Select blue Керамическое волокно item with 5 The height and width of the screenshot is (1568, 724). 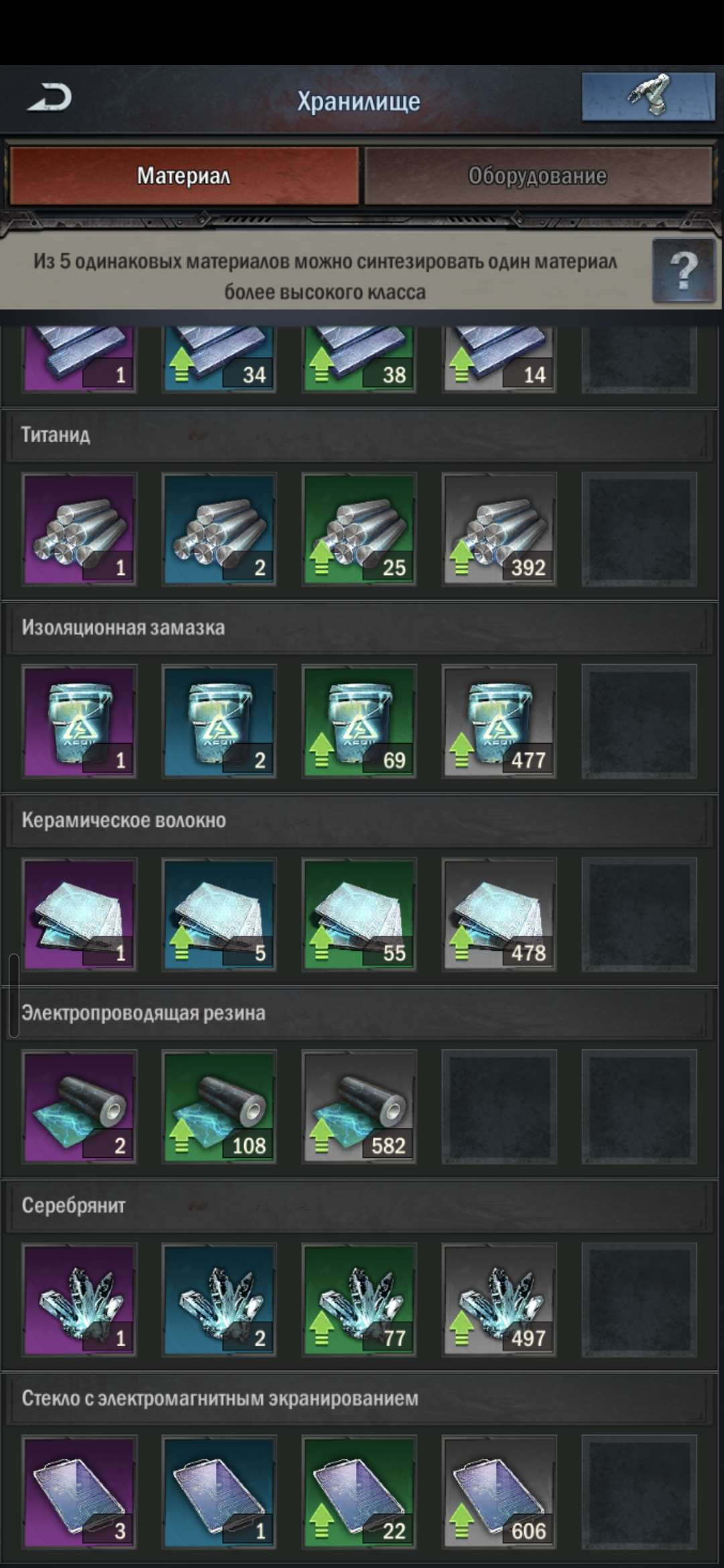219,914
